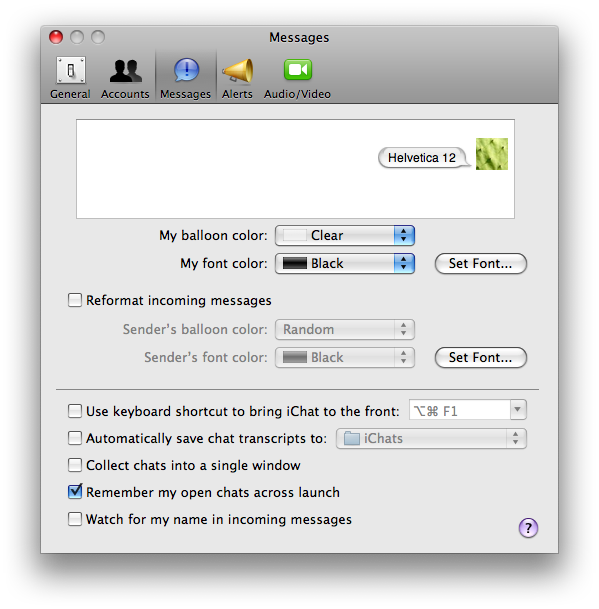Open the My font color dropdown
The width and height of the screenshot is (599, 609).
345,263
